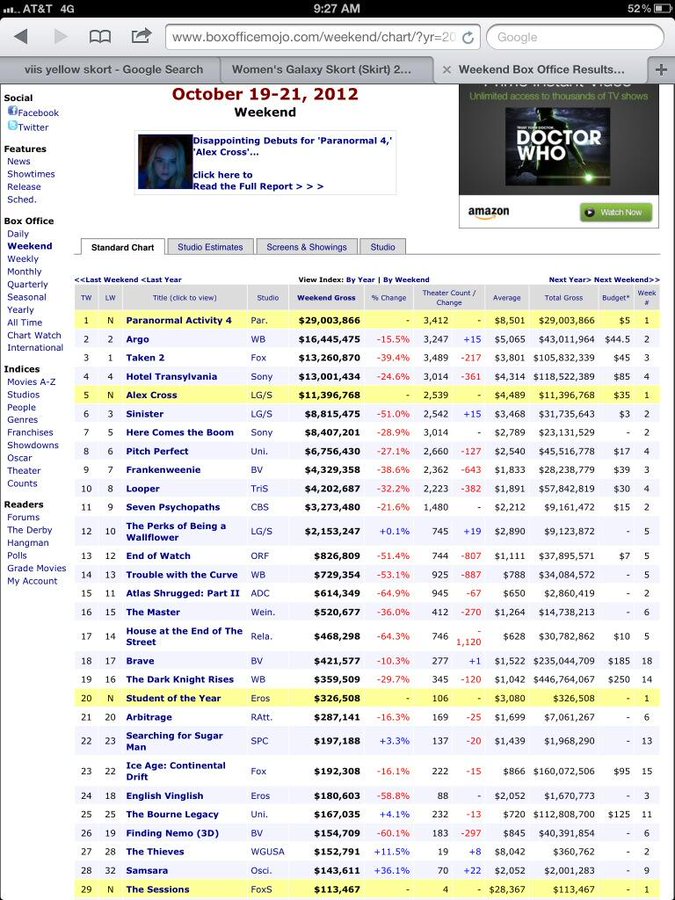Switch to viis yellow skort Google Search tab
The height and width of the screenshot is (900, 675).
pos(114,69)
